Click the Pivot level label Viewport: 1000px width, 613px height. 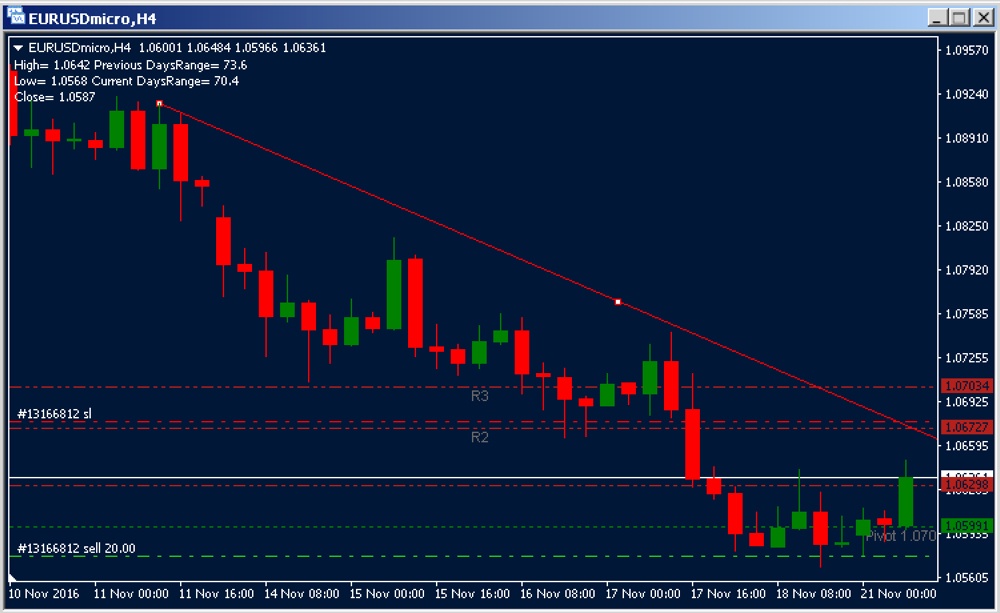click(x=900, y=536)
